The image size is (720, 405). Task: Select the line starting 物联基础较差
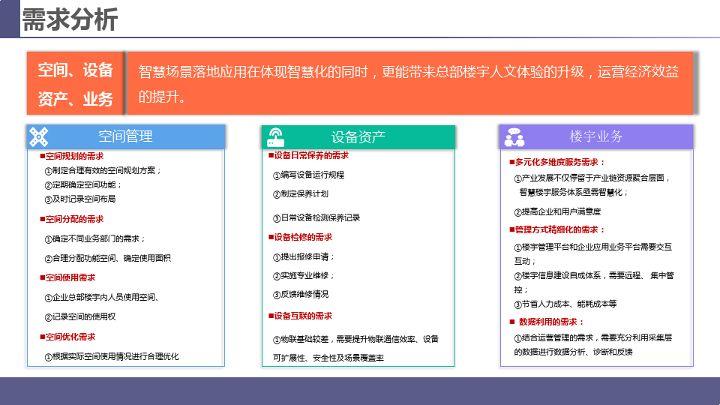tap(356, 339)
